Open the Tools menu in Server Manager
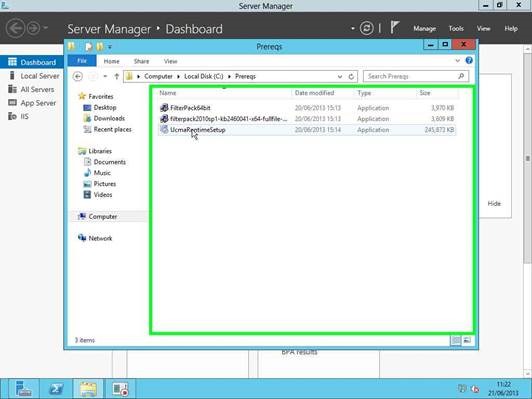Image resolution: width=532 pixels, height=399 pixels. coord(456,28)
